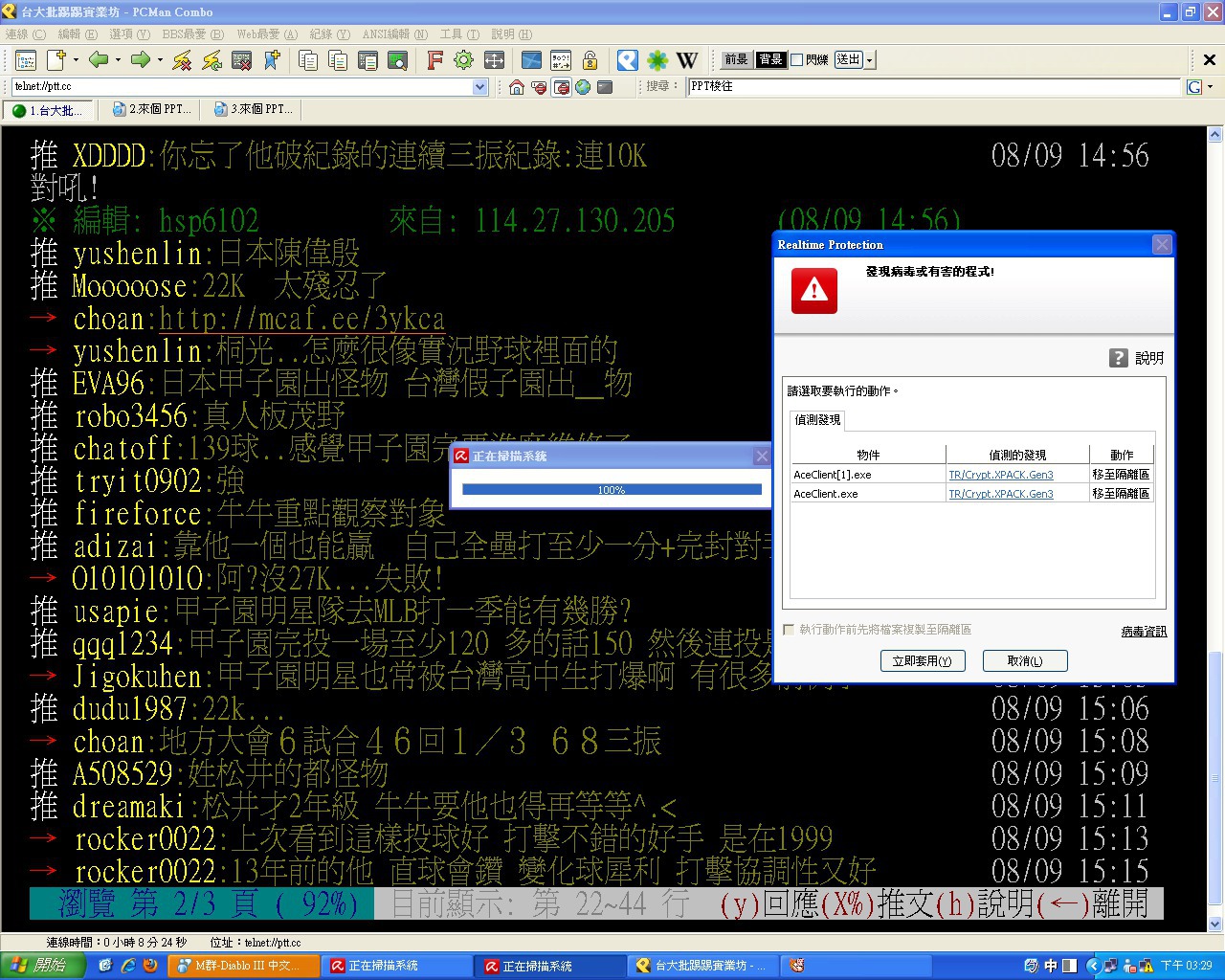
Task: Open the search engine dropdown arrow
Action: click(x=1210, y=87)
